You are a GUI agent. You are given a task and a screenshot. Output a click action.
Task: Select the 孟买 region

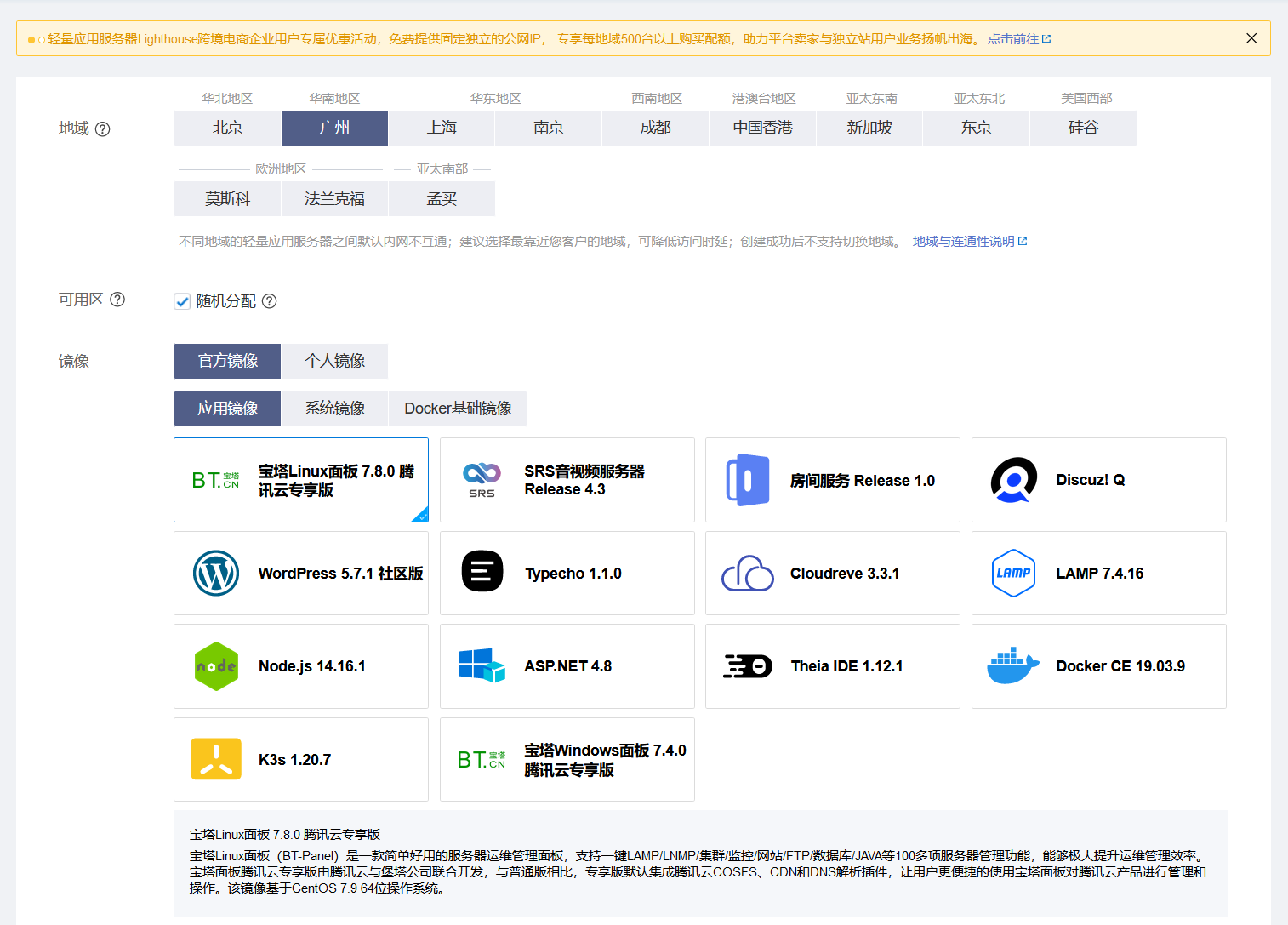point(442,199)
